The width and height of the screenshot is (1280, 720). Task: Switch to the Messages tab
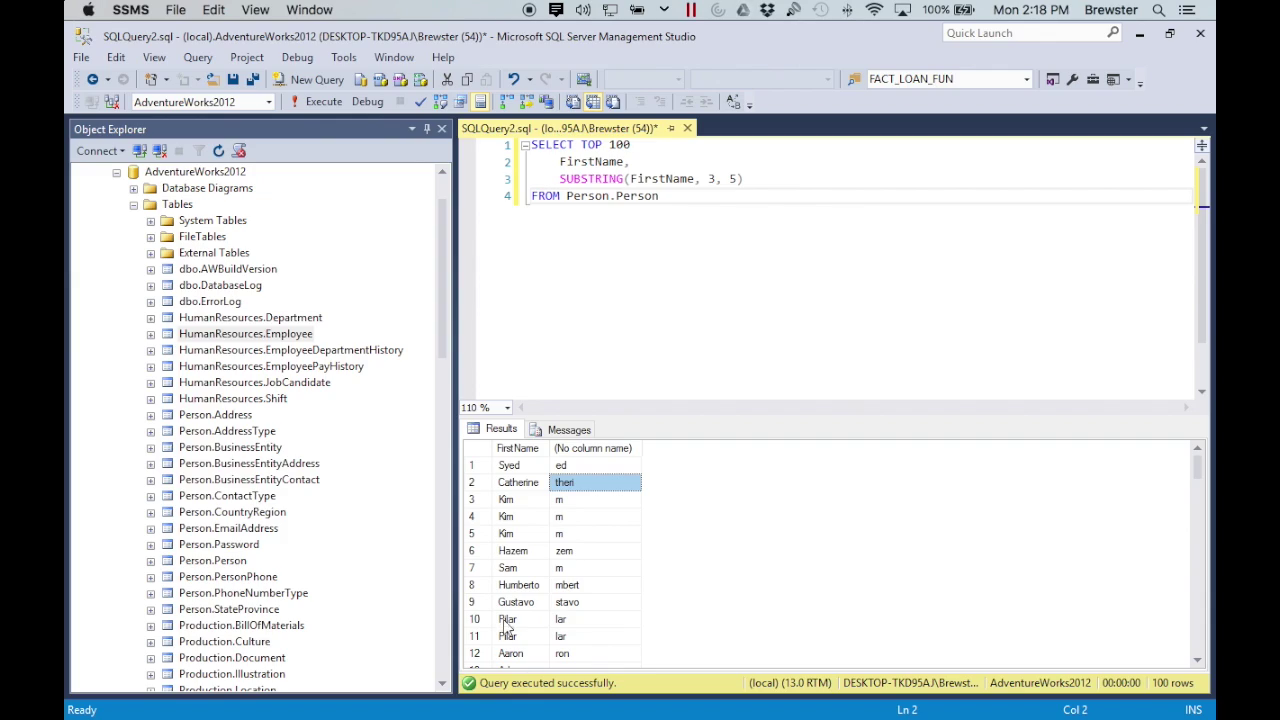(568, 430)
